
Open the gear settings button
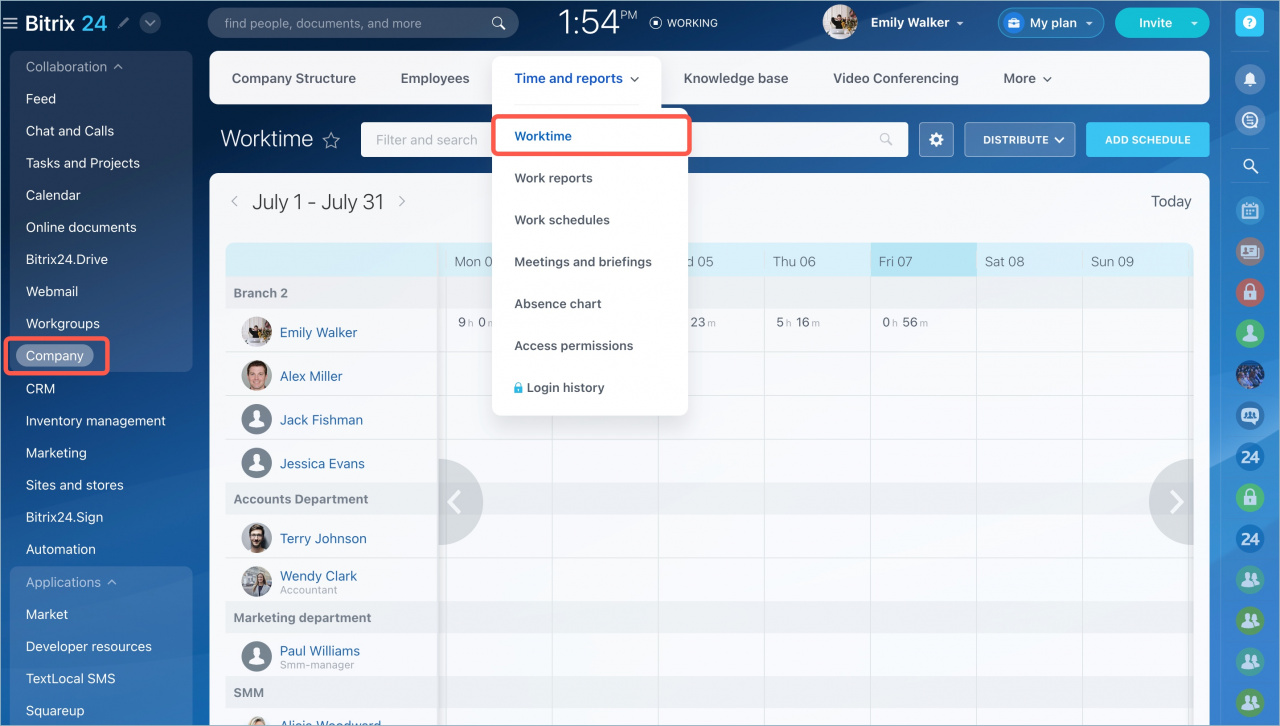(x=936, y=140)
